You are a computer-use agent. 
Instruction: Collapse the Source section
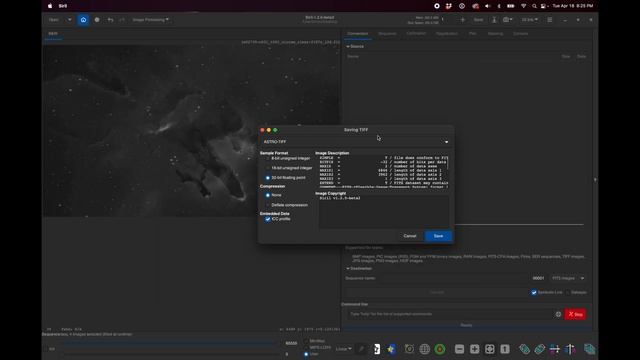355,47
